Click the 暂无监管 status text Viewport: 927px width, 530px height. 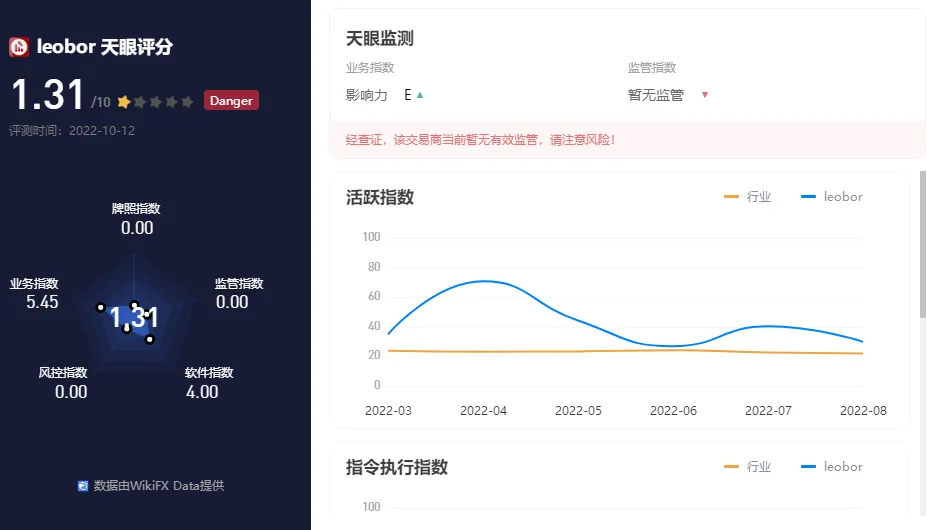656,95
